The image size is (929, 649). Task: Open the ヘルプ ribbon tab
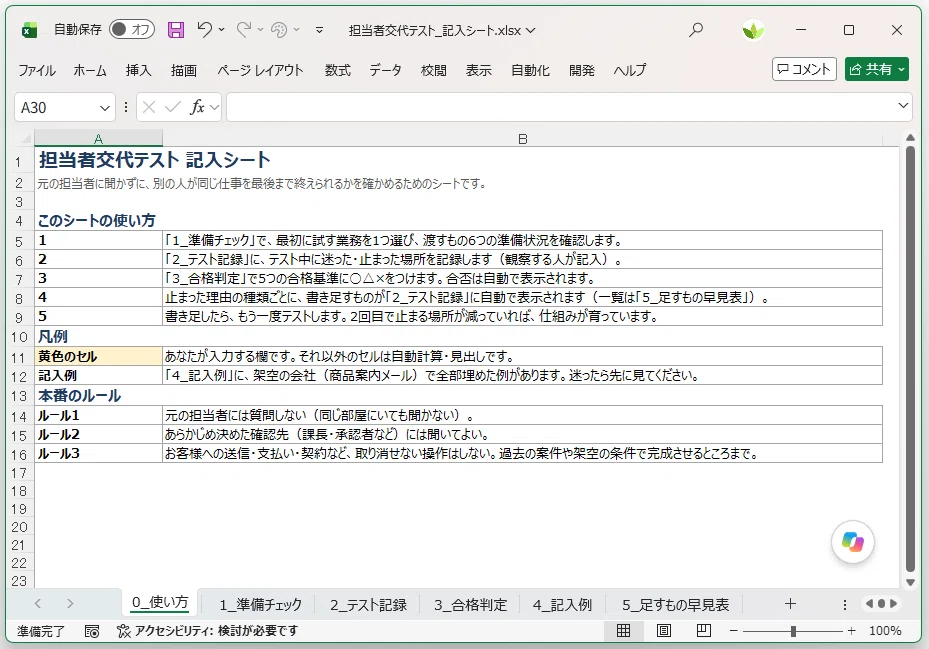point(630,70)
